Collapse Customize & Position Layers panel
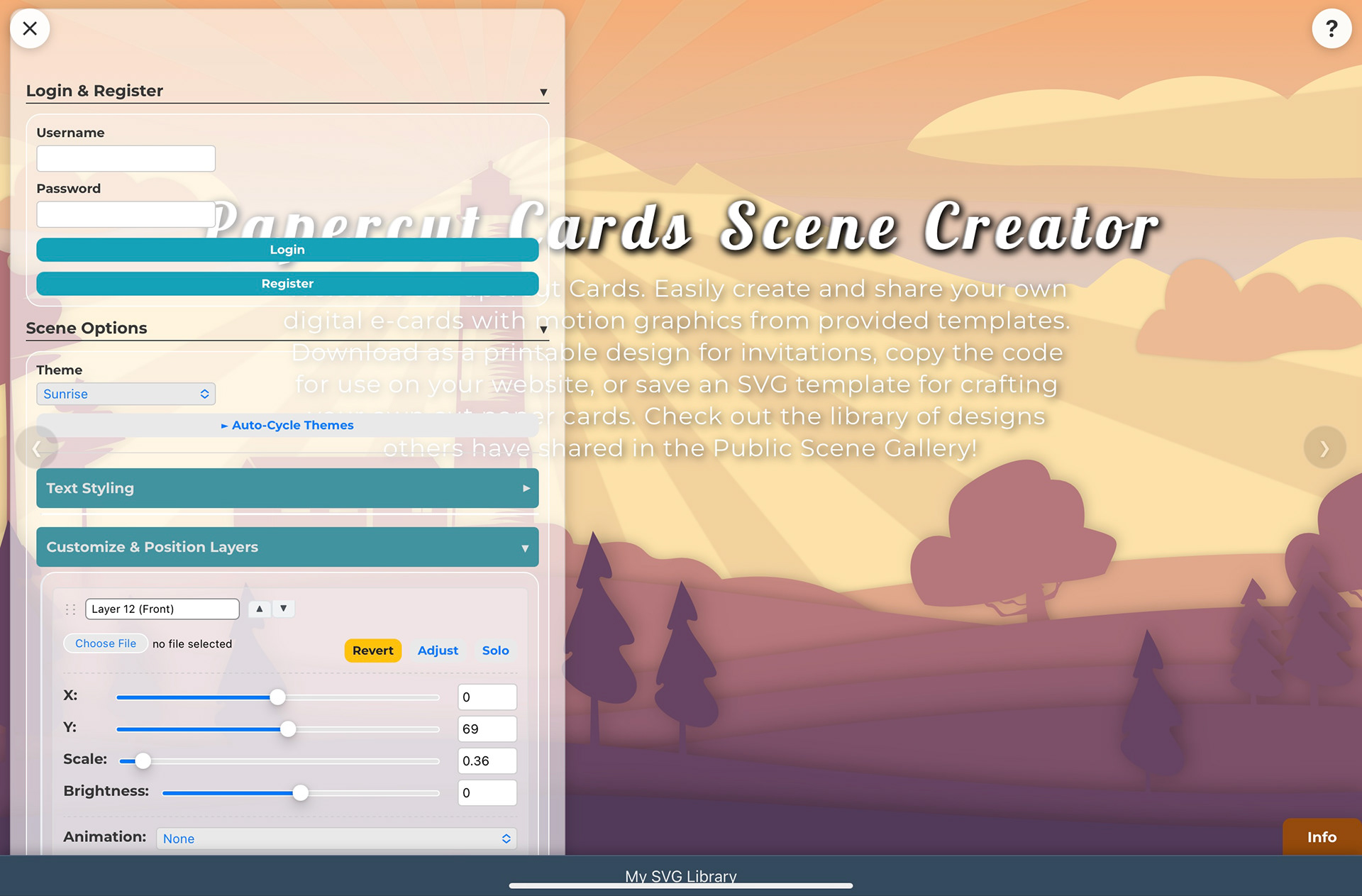 coord(287,547)
